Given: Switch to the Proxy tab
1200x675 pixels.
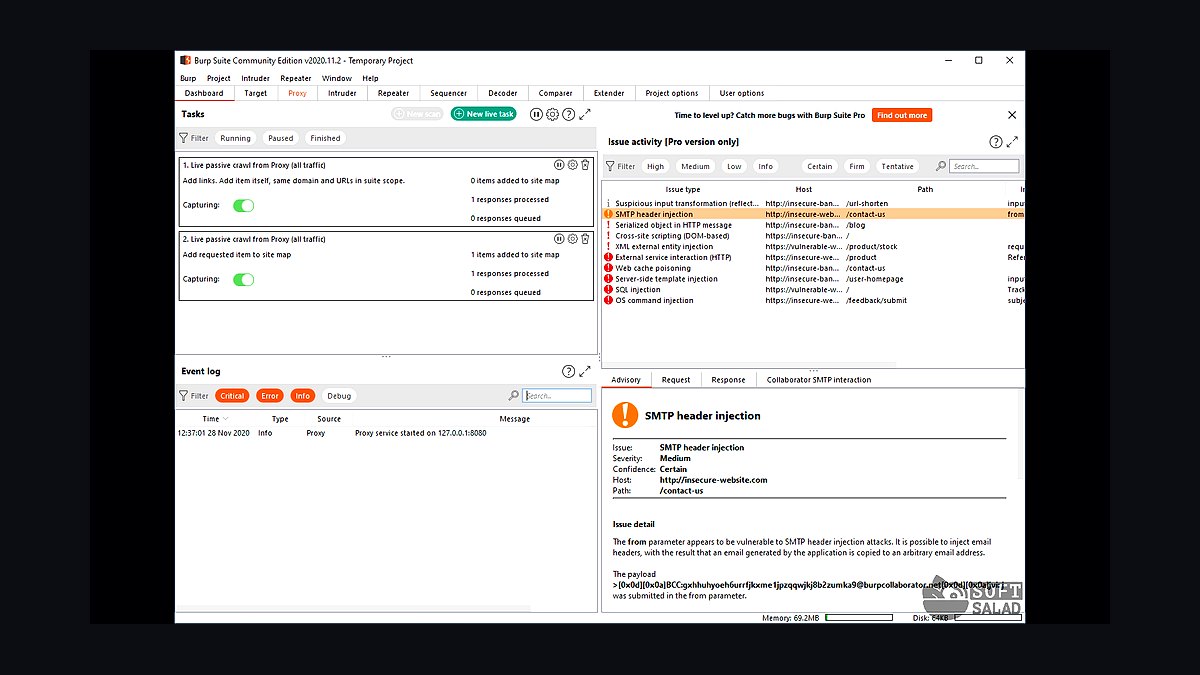Looking at the screenshot, I should [297, 93].
